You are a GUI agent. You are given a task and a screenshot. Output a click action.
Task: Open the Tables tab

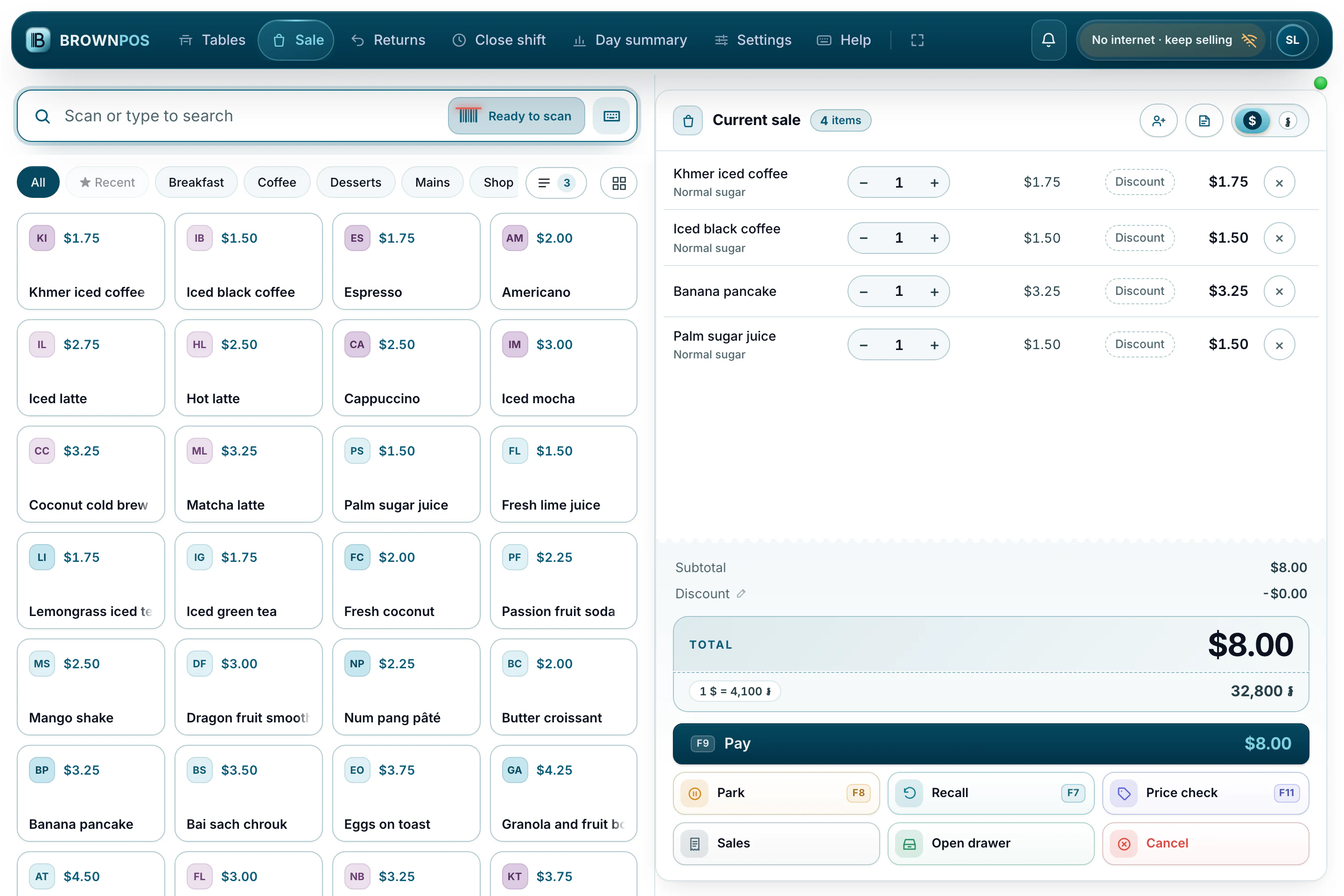212,40
